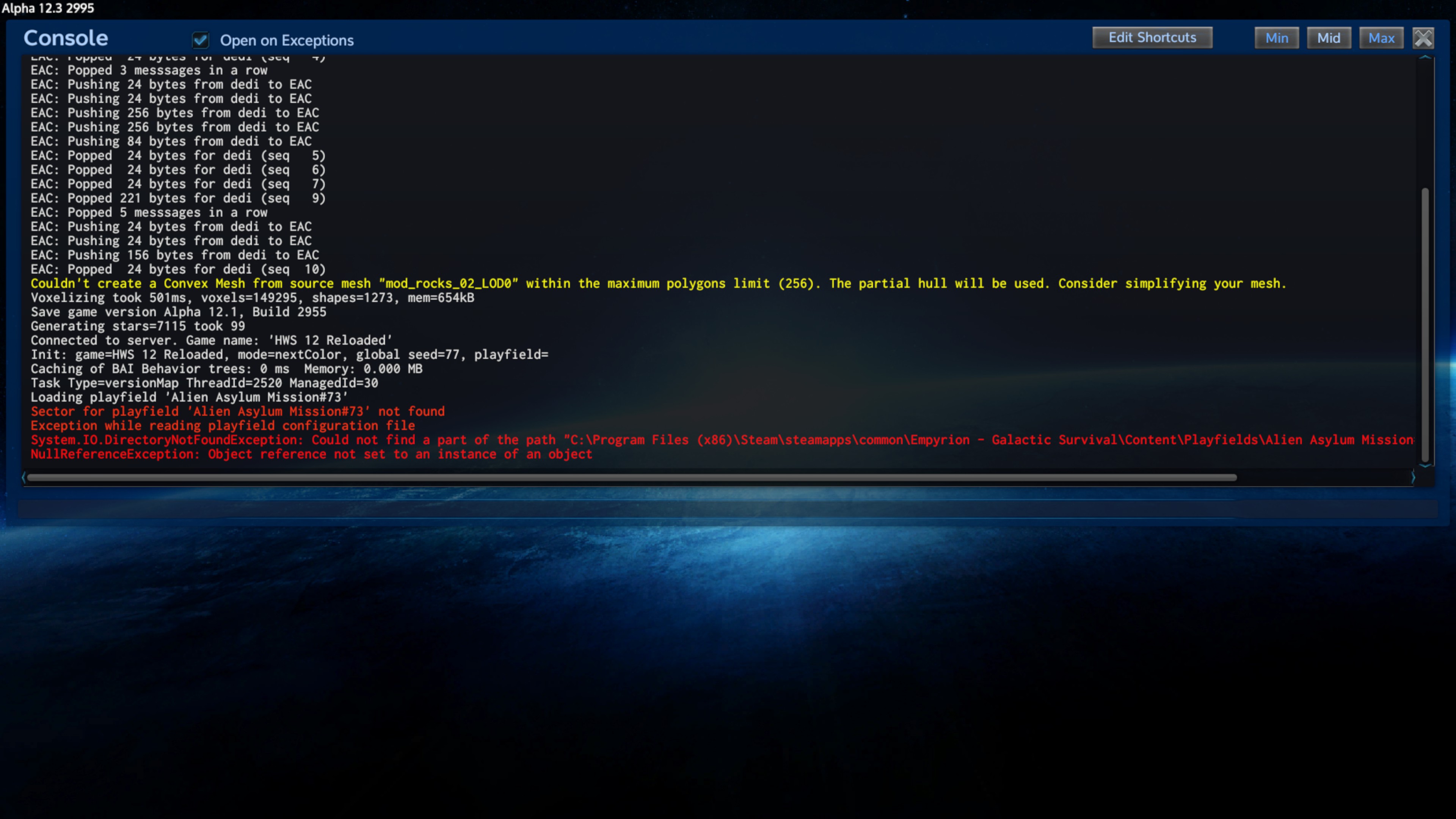Set console size to Max
The image size is (1456, 819).
coord(1381,38)
